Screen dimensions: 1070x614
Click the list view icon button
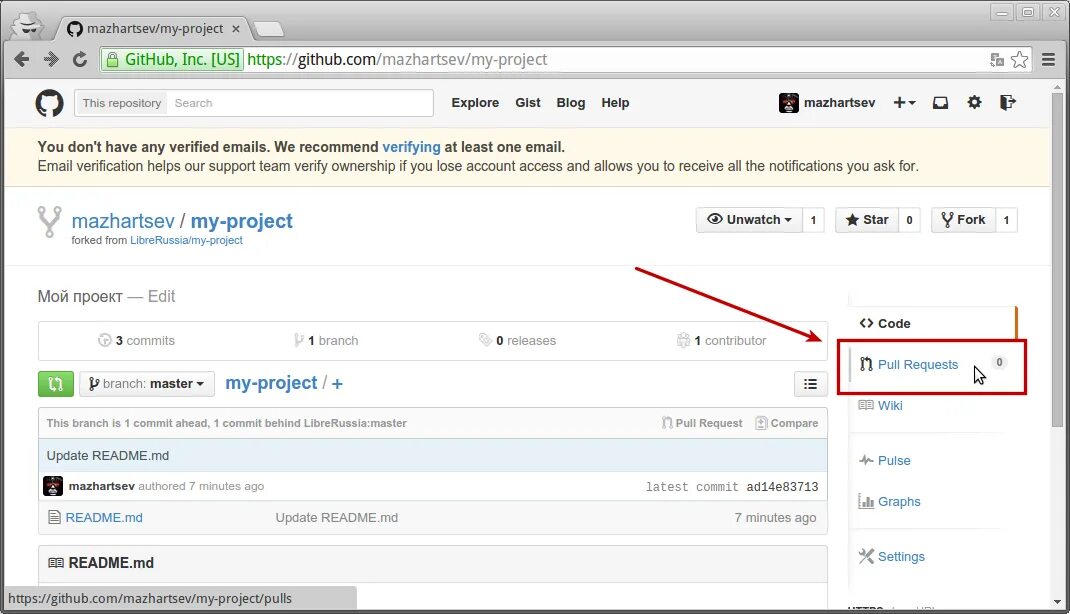pyautogui.click(x=810, y=384)
